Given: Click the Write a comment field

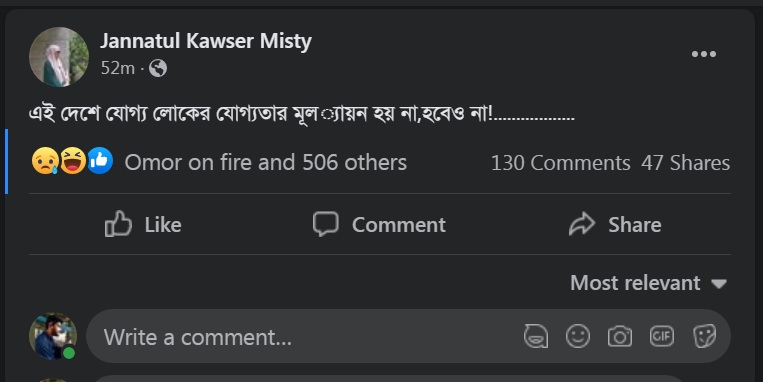Looking at the screenshot, I should click(302, 336).
